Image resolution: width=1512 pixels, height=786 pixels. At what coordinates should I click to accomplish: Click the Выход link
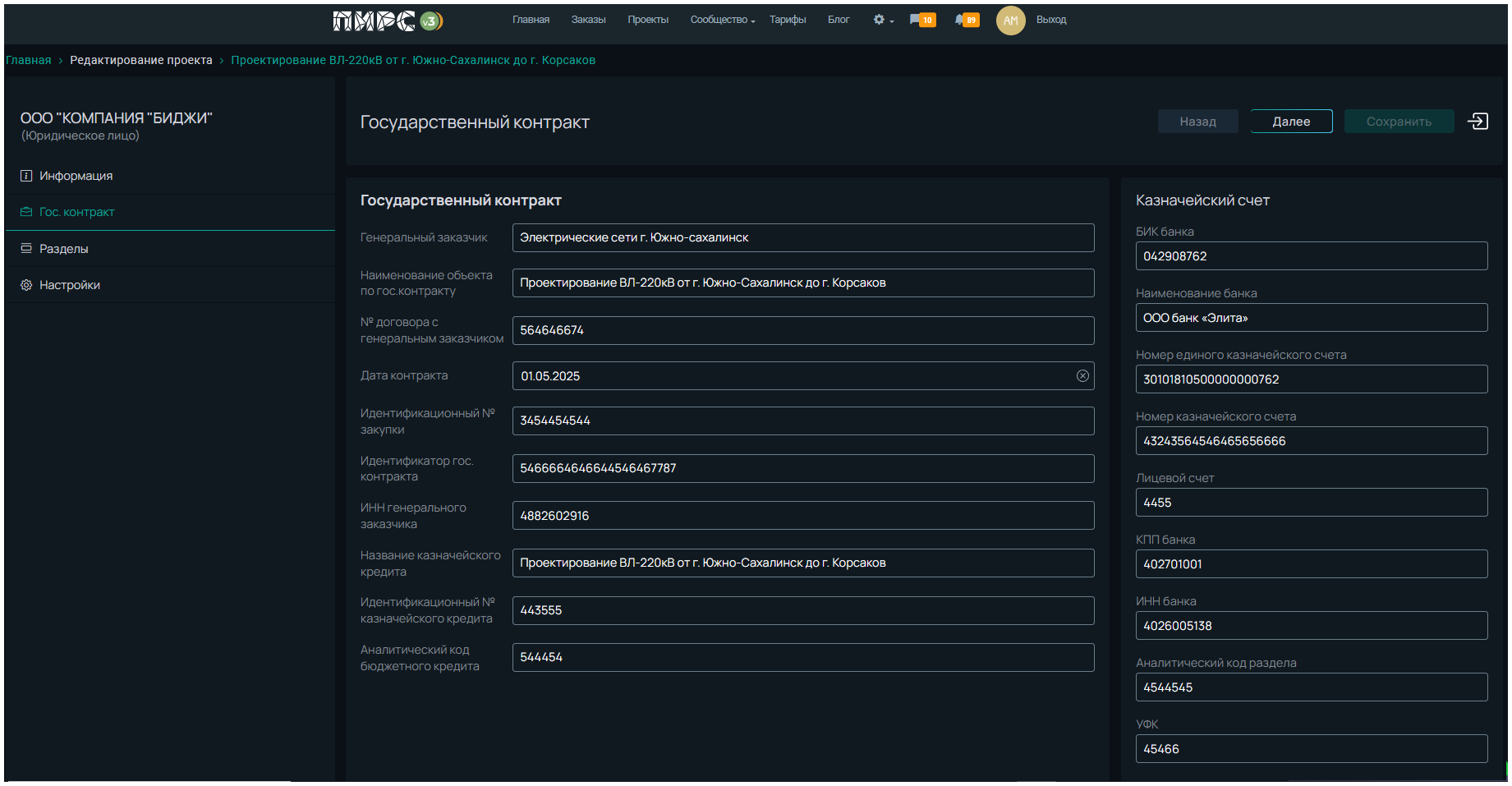[x=1051, y=20]
